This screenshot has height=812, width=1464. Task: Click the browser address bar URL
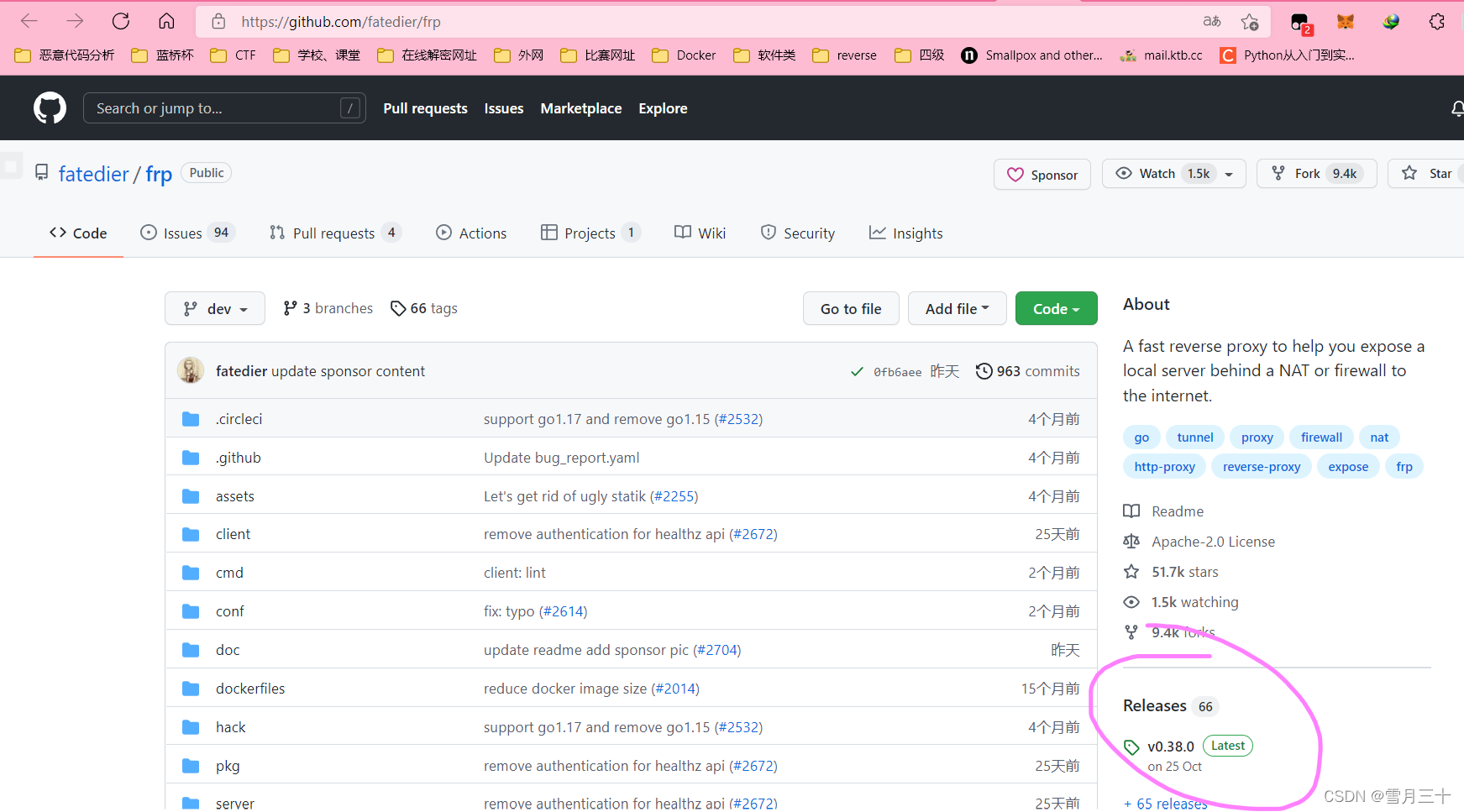click(x=341, y=22)
